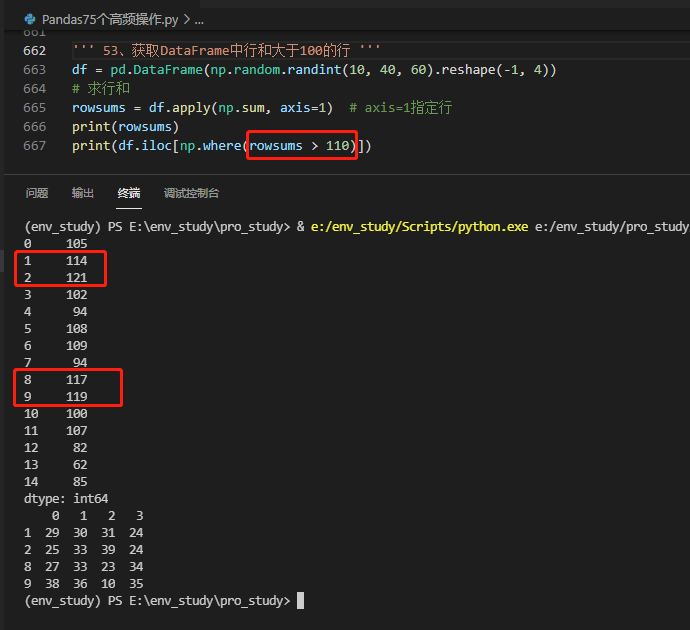This screenshot has width=690, height=630.
Task: Expand the breadcrumb ellipsis after file name
Action: pos(199,20)
